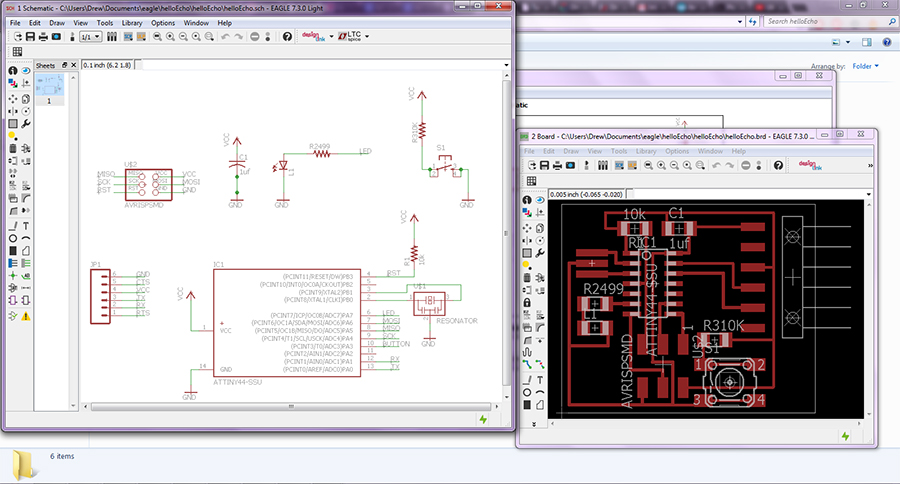Select the Ripup tool in Board sidebar

[540, 364]
